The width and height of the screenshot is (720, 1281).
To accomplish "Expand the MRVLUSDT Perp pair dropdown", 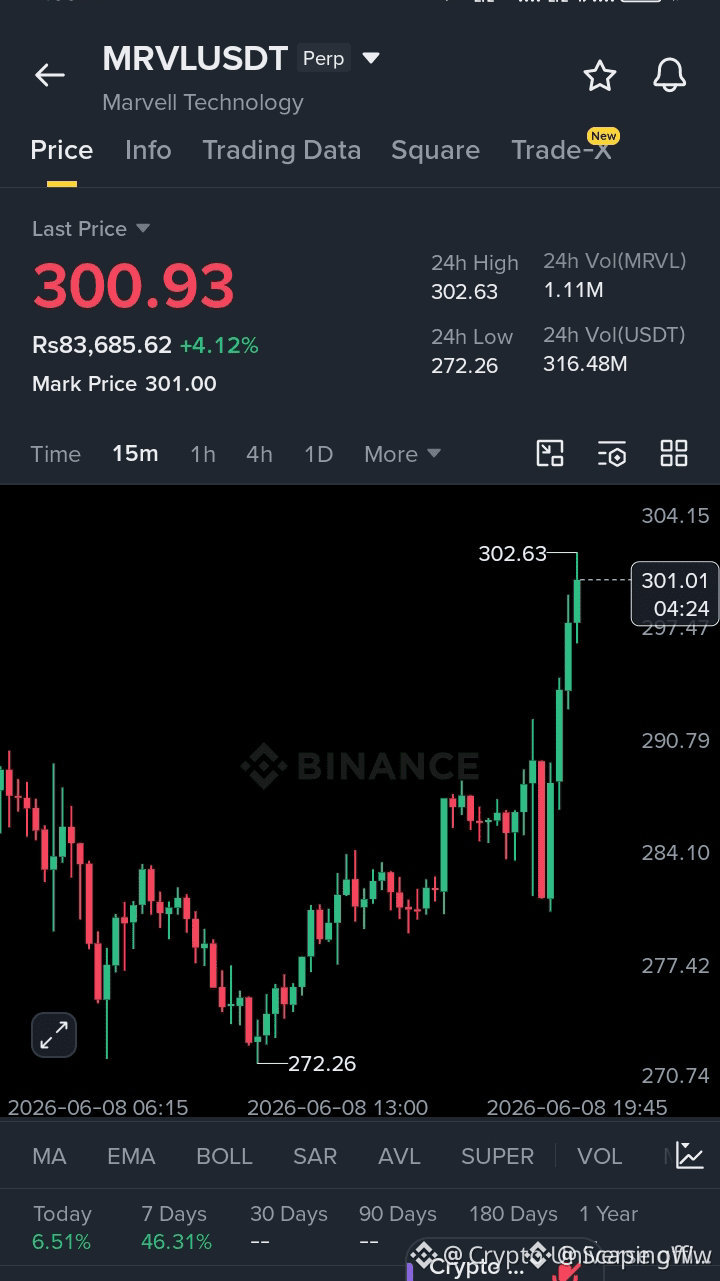I will [370, 58].
